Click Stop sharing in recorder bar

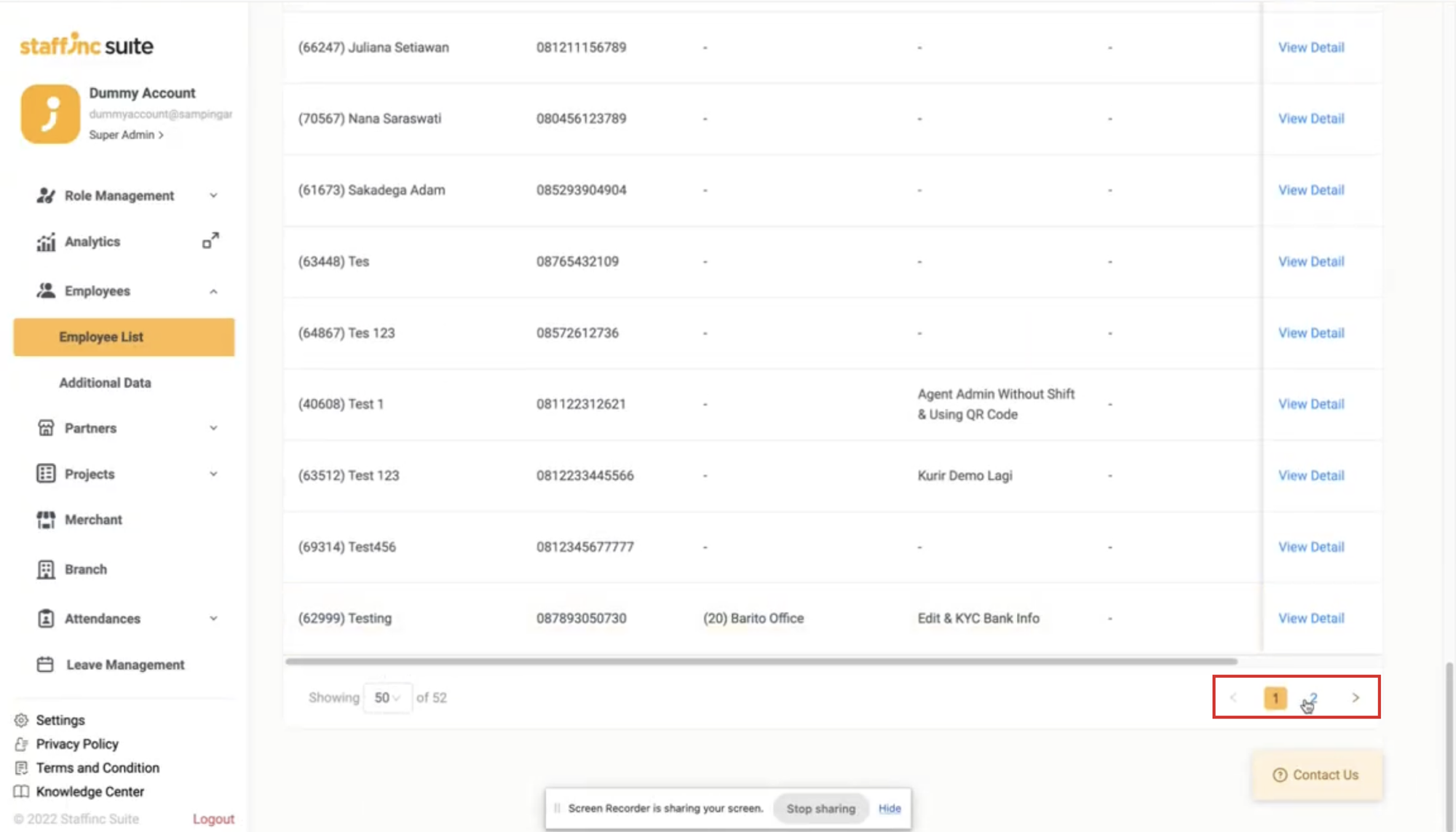(x=820, y=809)
